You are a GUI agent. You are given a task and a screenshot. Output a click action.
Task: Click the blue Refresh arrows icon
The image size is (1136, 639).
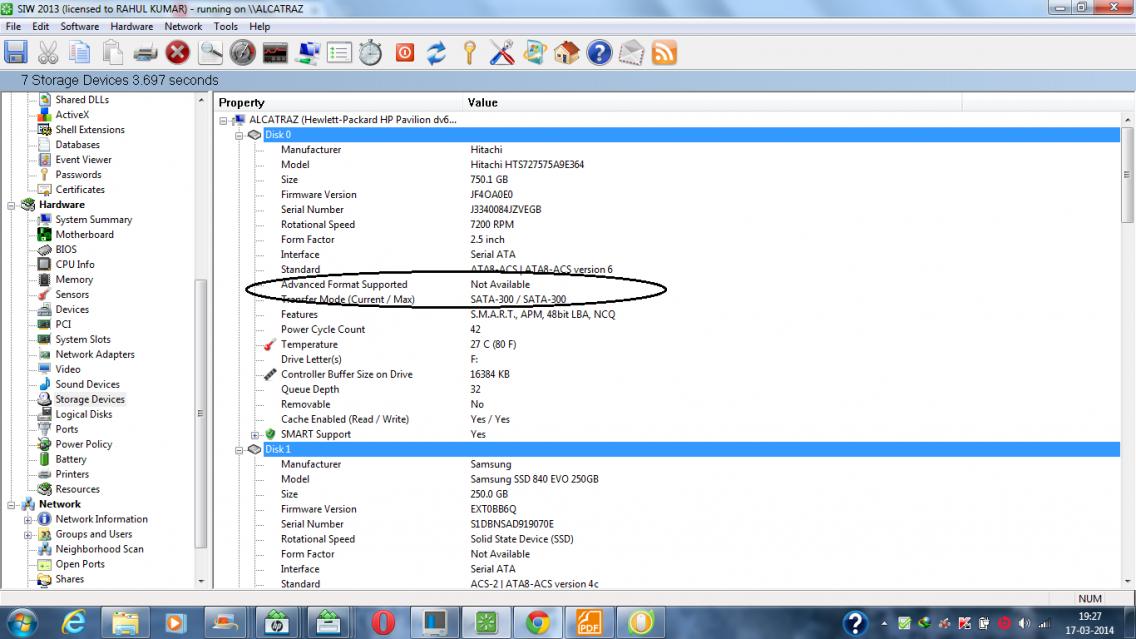(x=436, y=53)
